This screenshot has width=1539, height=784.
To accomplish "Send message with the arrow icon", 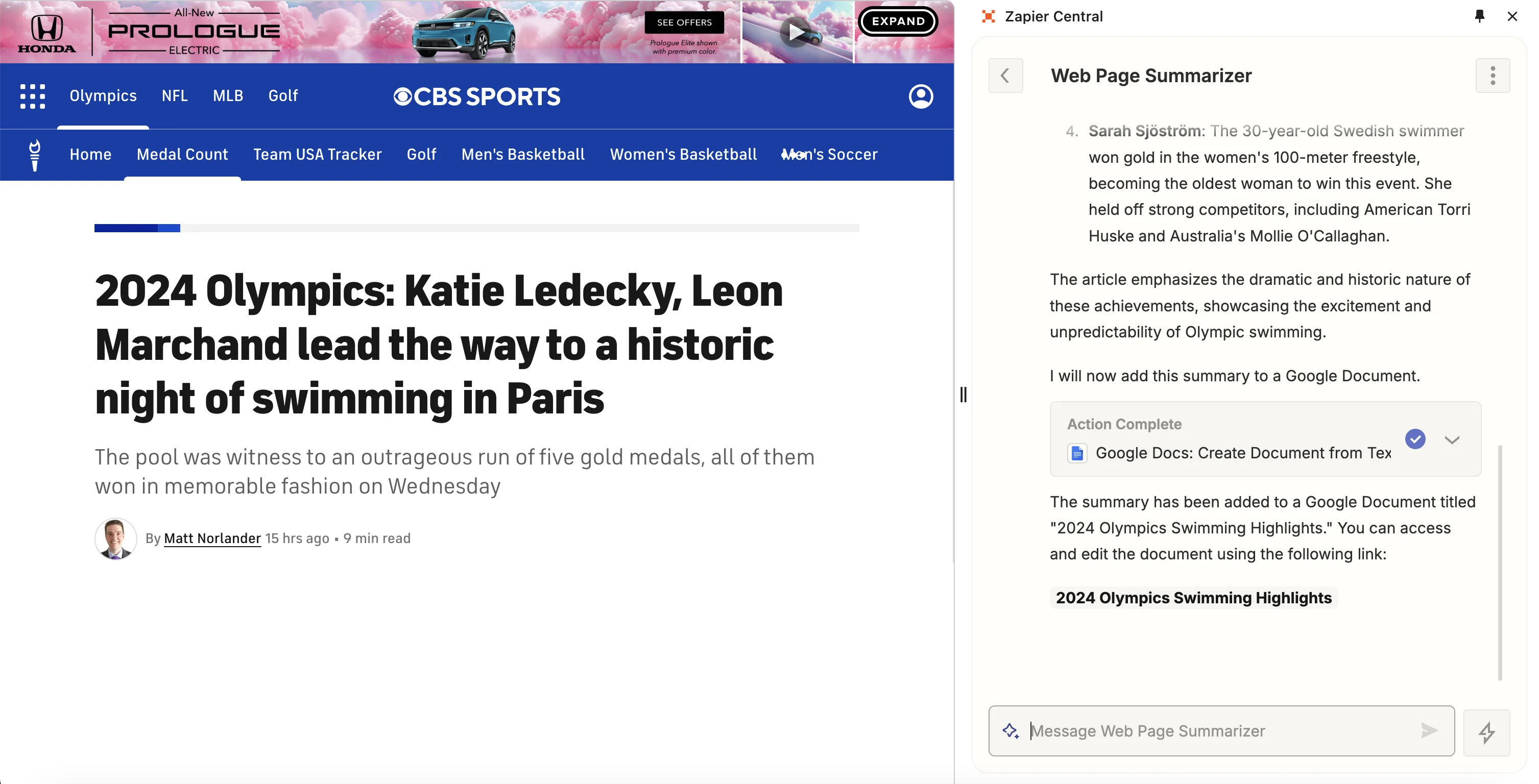I will pyautogui.click(x=1429, y=731).
